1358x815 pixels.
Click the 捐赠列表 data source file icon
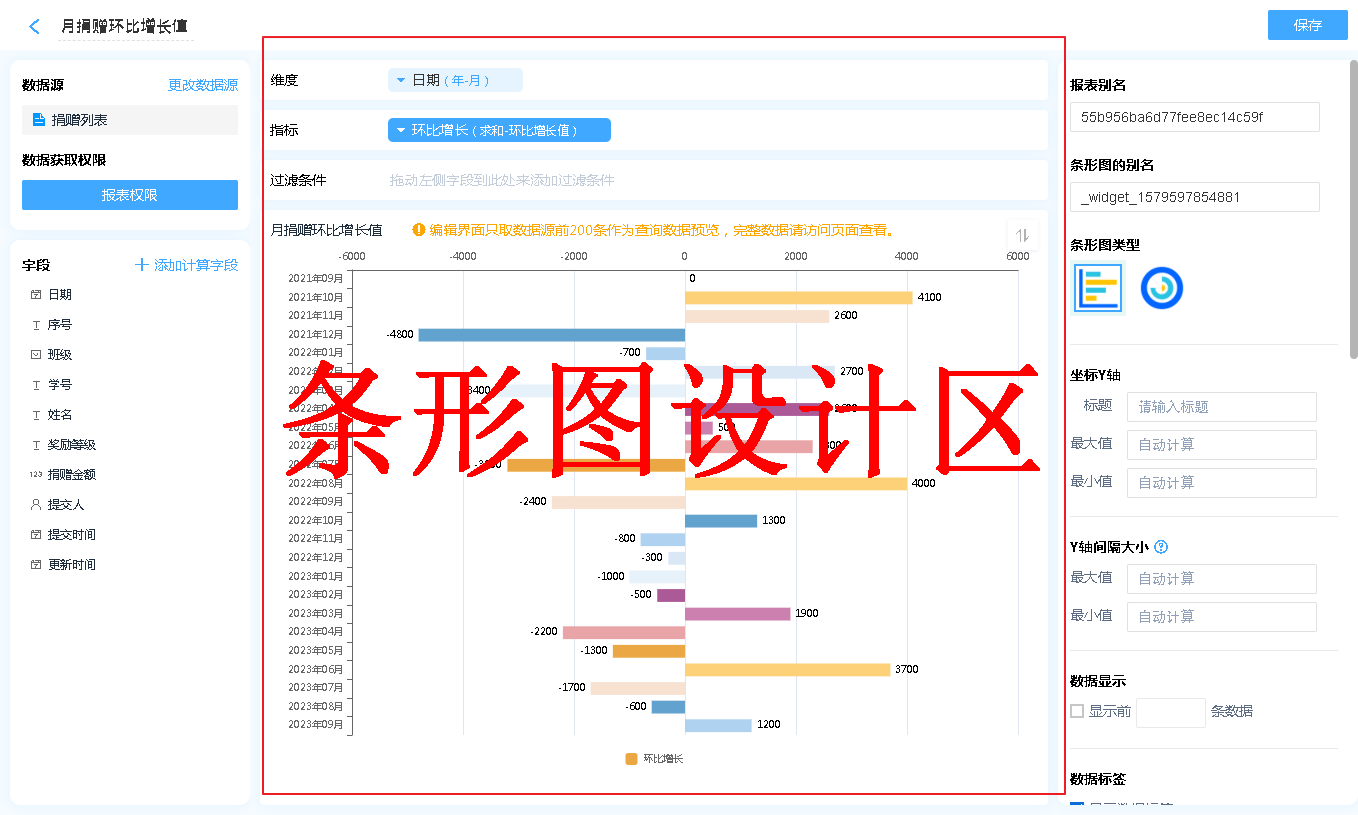pyautogui.click(x=39, y=120)
